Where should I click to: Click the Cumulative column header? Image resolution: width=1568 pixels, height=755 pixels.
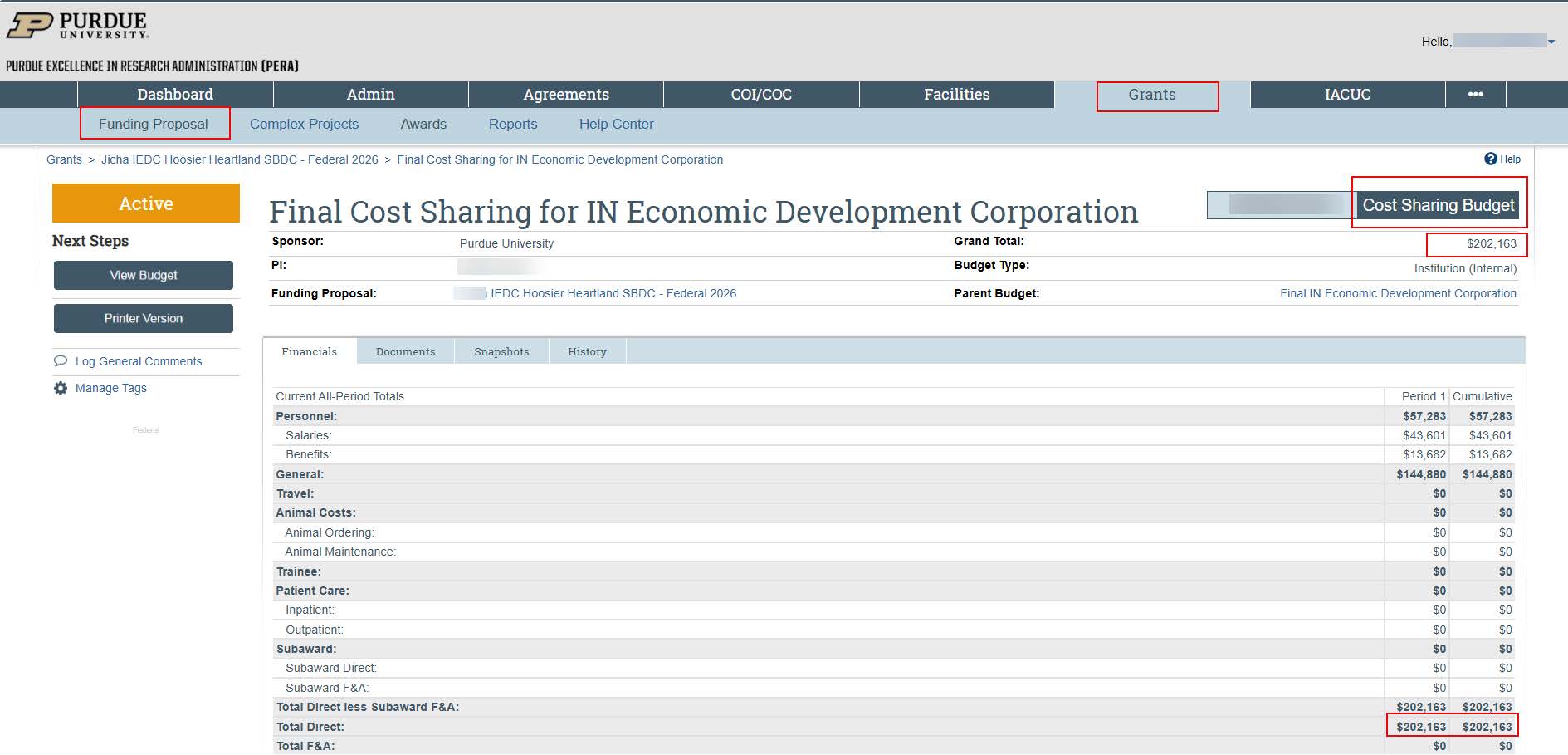pyautogui.click(x=1482, y=396)
